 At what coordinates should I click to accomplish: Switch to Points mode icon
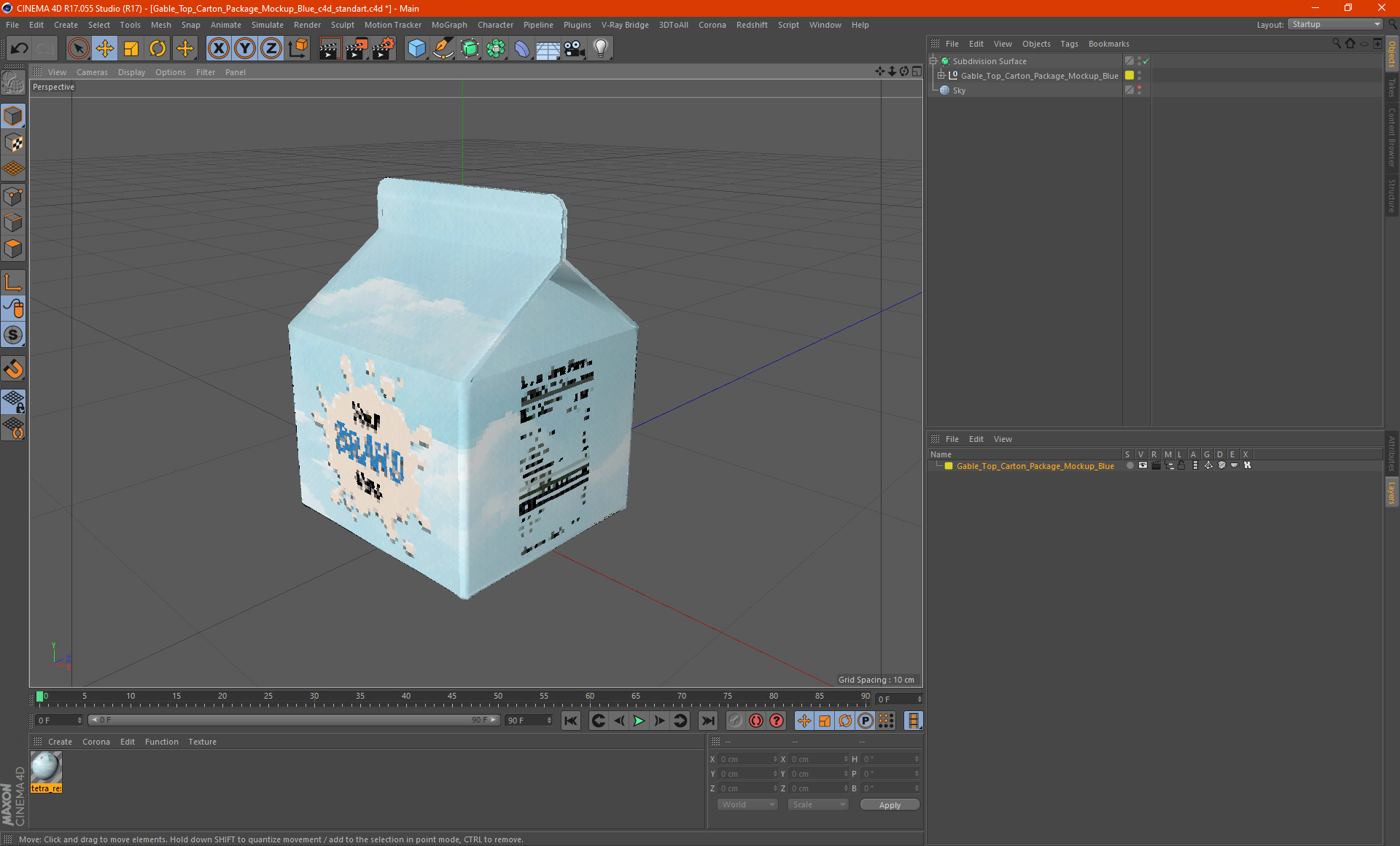tap(13, 196)
